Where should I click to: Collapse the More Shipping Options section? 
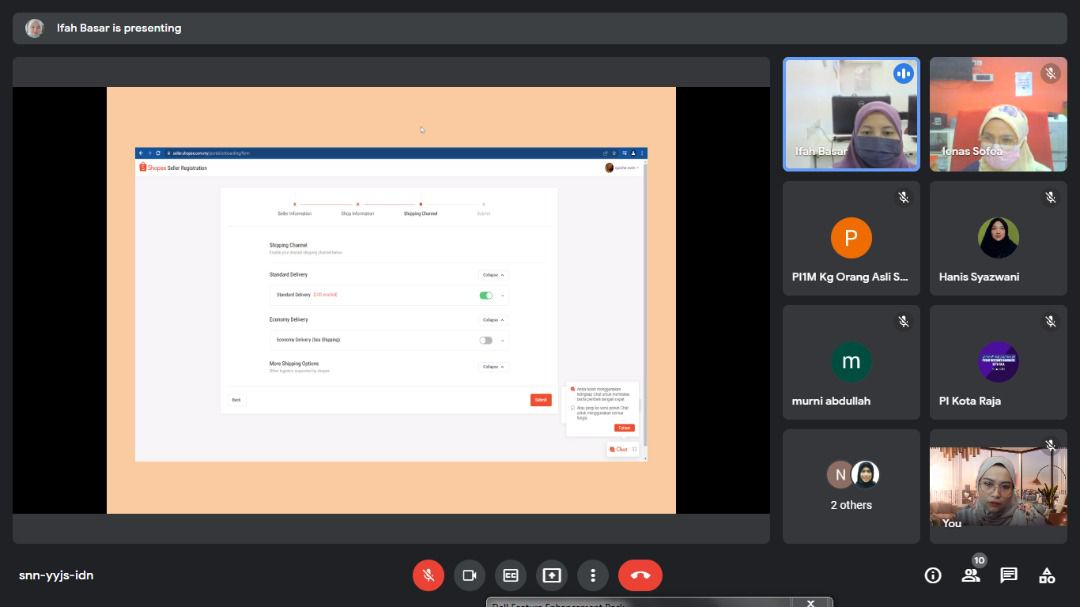pyautogui.click(x=493, y=367)
